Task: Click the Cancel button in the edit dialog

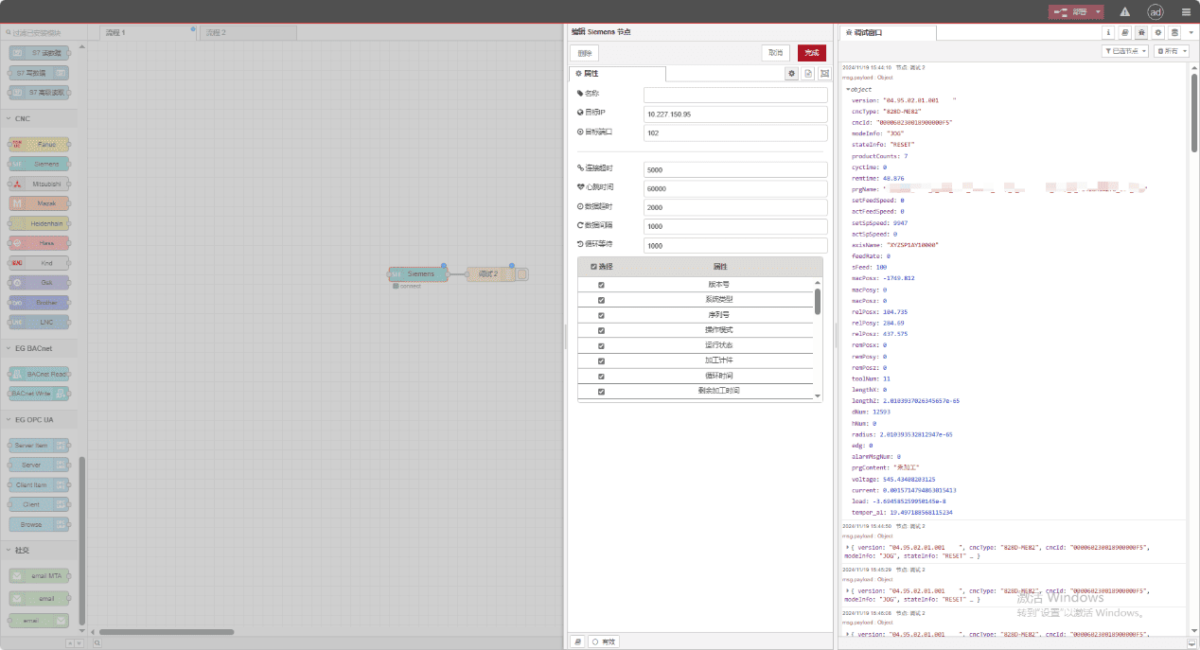Action: (775, 53)
